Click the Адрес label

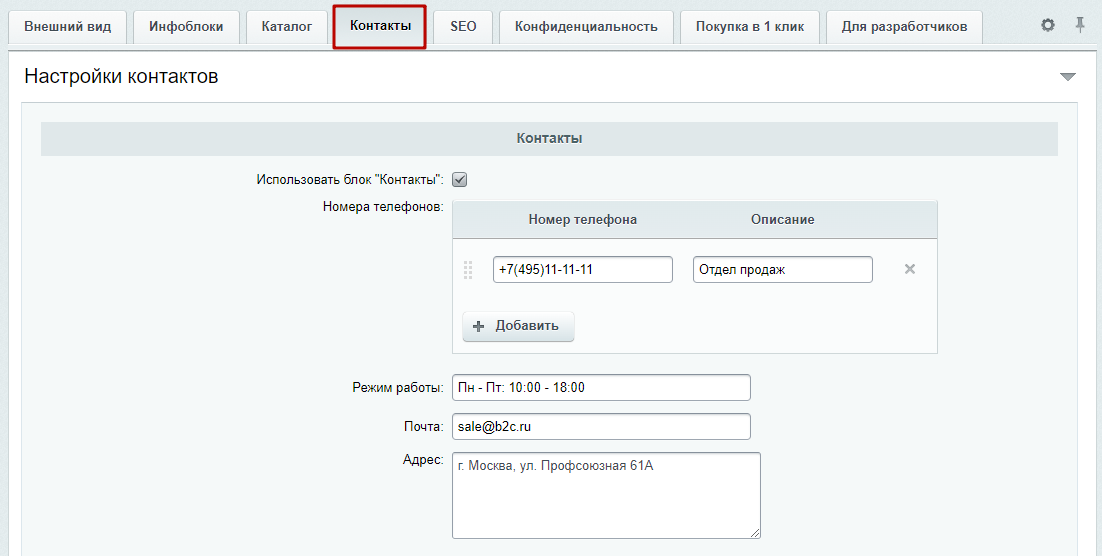[x=423, y=460]
